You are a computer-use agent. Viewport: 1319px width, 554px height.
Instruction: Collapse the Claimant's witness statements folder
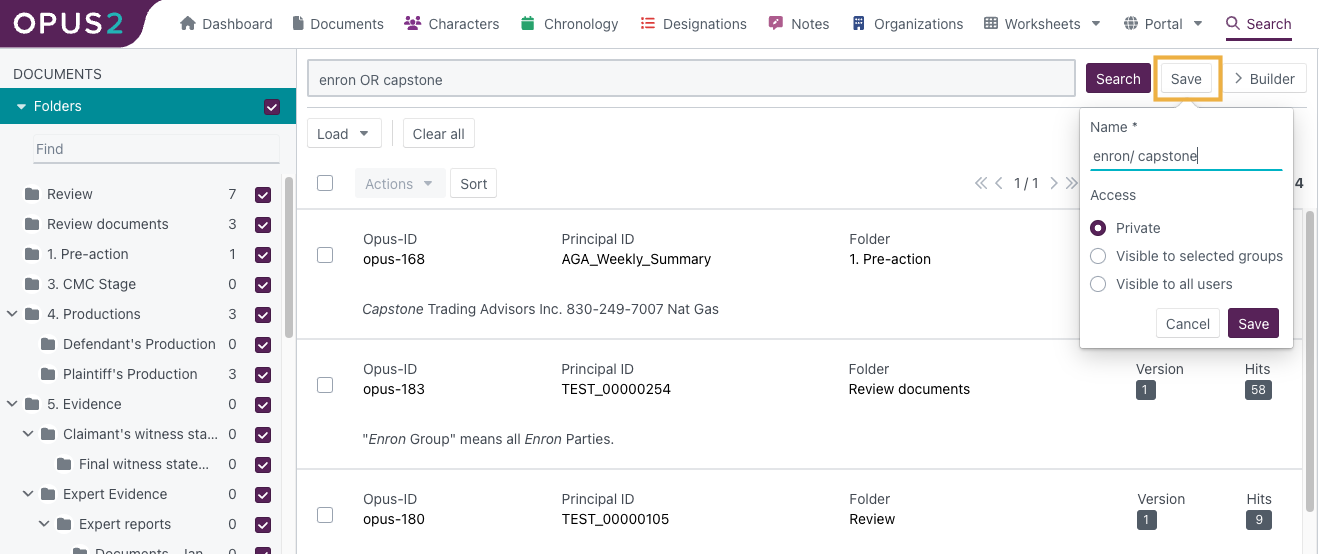coord(28,434)
